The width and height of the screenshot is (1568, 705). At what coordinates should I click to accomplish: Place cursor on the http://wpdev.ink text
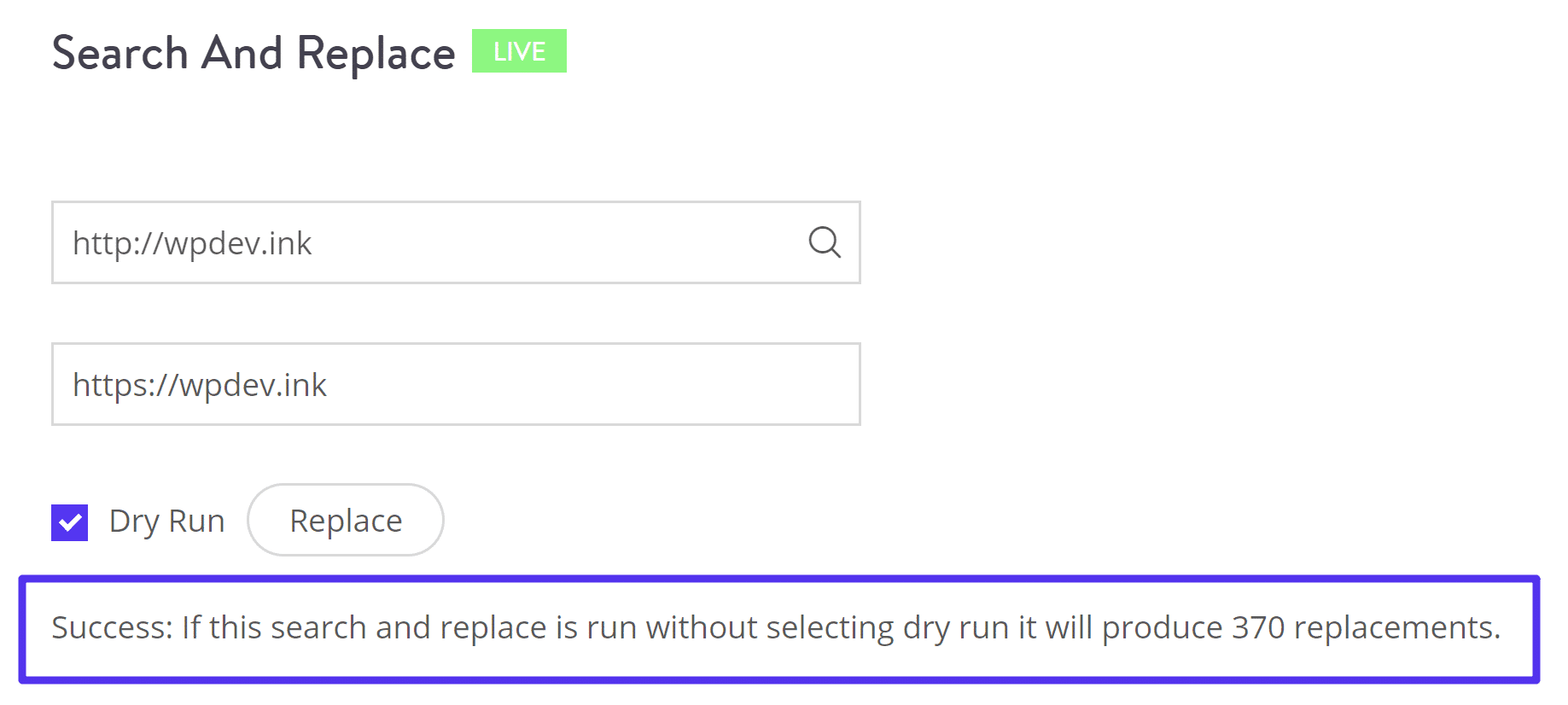pyautogui.click(x=192, y=243)
